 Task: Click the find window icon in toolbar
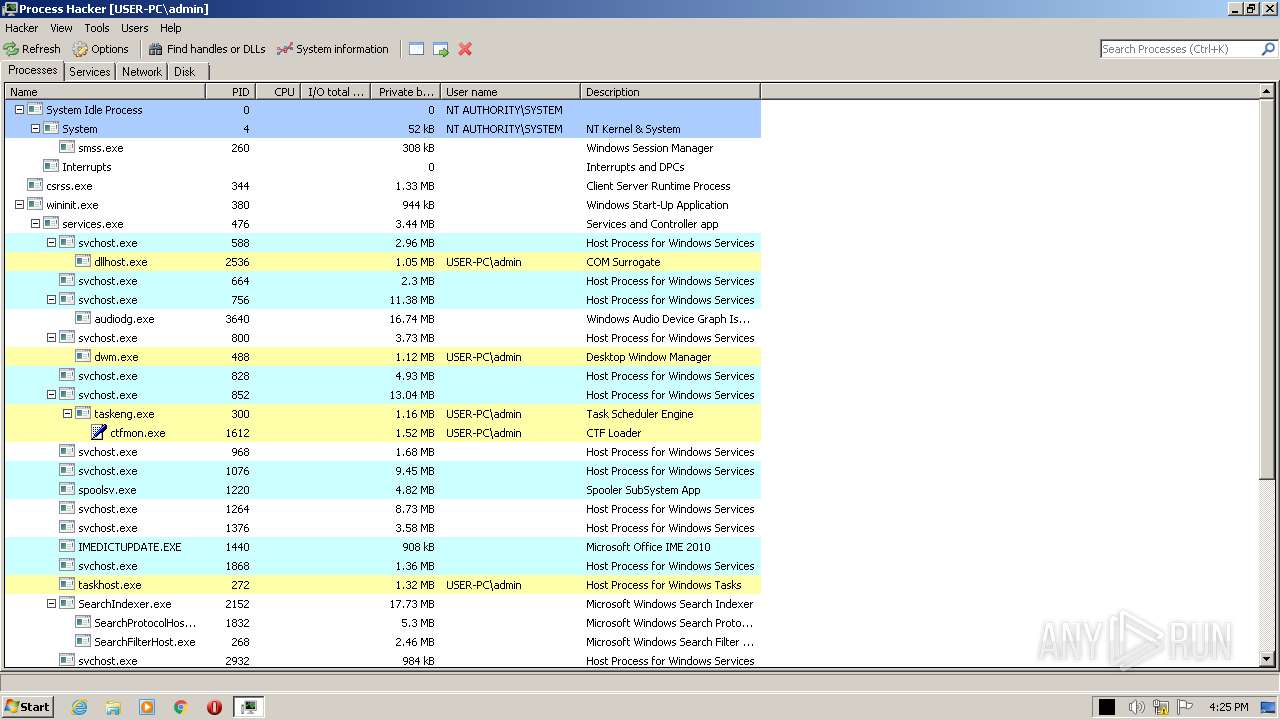pos(417,49)
